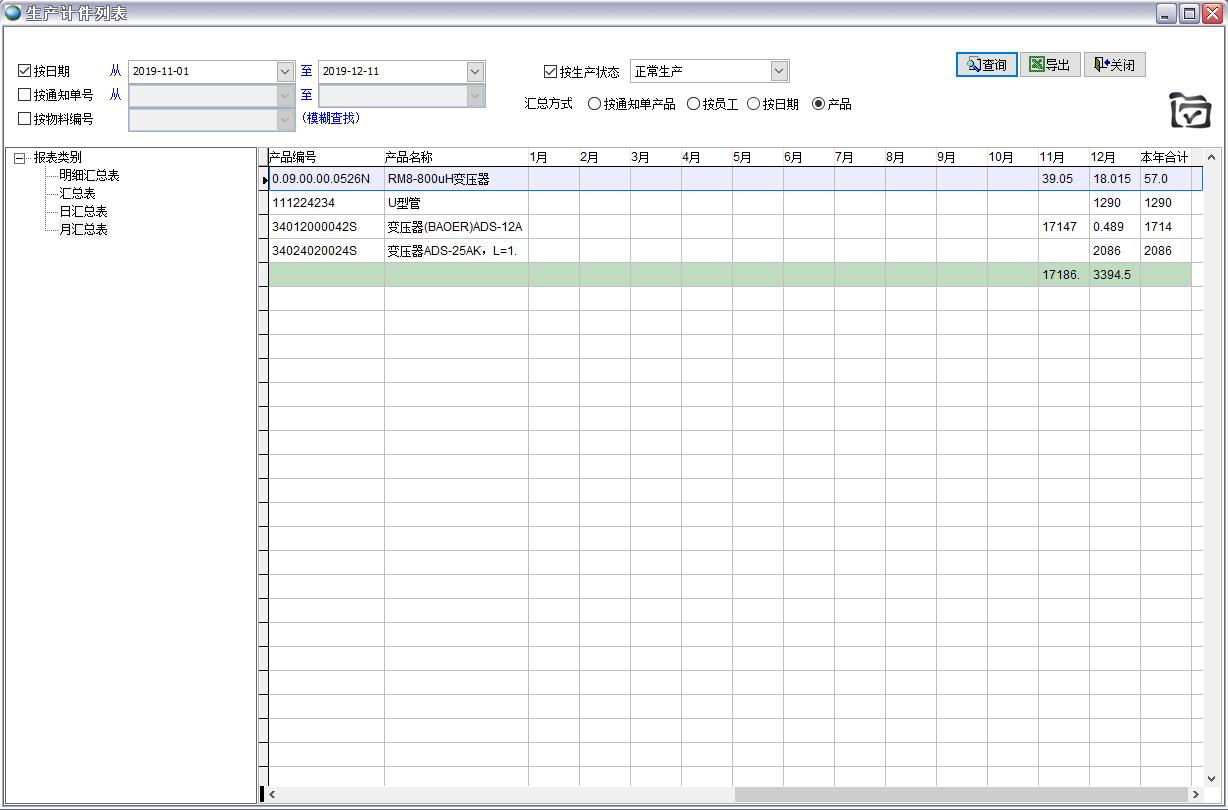
Task: Select the 按通知单产品 radio option
Action: [x=595, y=104]
